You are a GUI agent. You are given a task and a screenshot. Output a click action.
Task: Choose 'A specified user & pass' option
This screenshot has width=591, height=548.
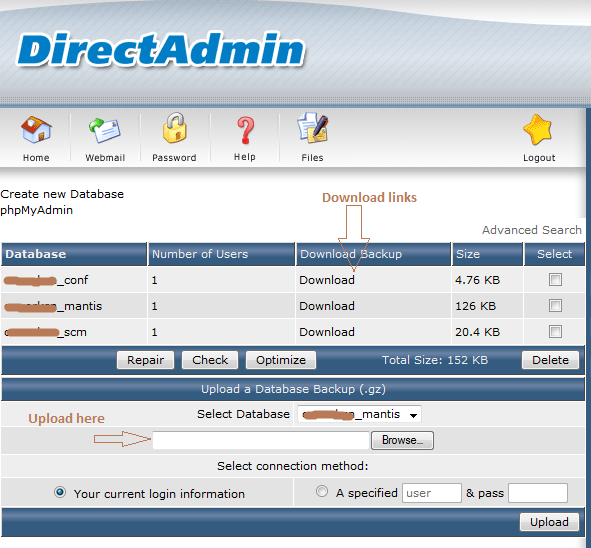(x=322, y=491)
